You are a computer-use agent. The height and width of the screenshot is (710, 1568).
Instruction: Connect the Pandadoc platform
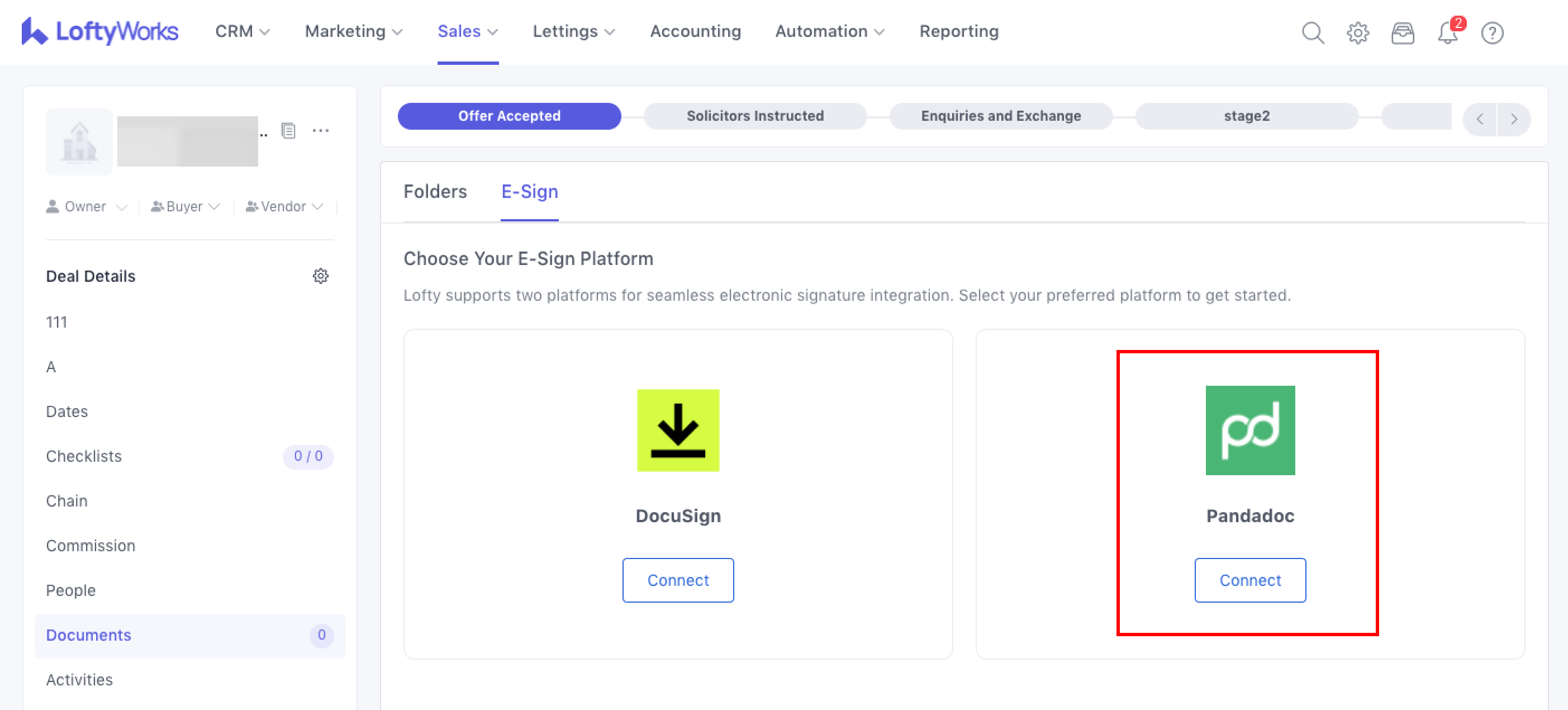click(1249, 580)
